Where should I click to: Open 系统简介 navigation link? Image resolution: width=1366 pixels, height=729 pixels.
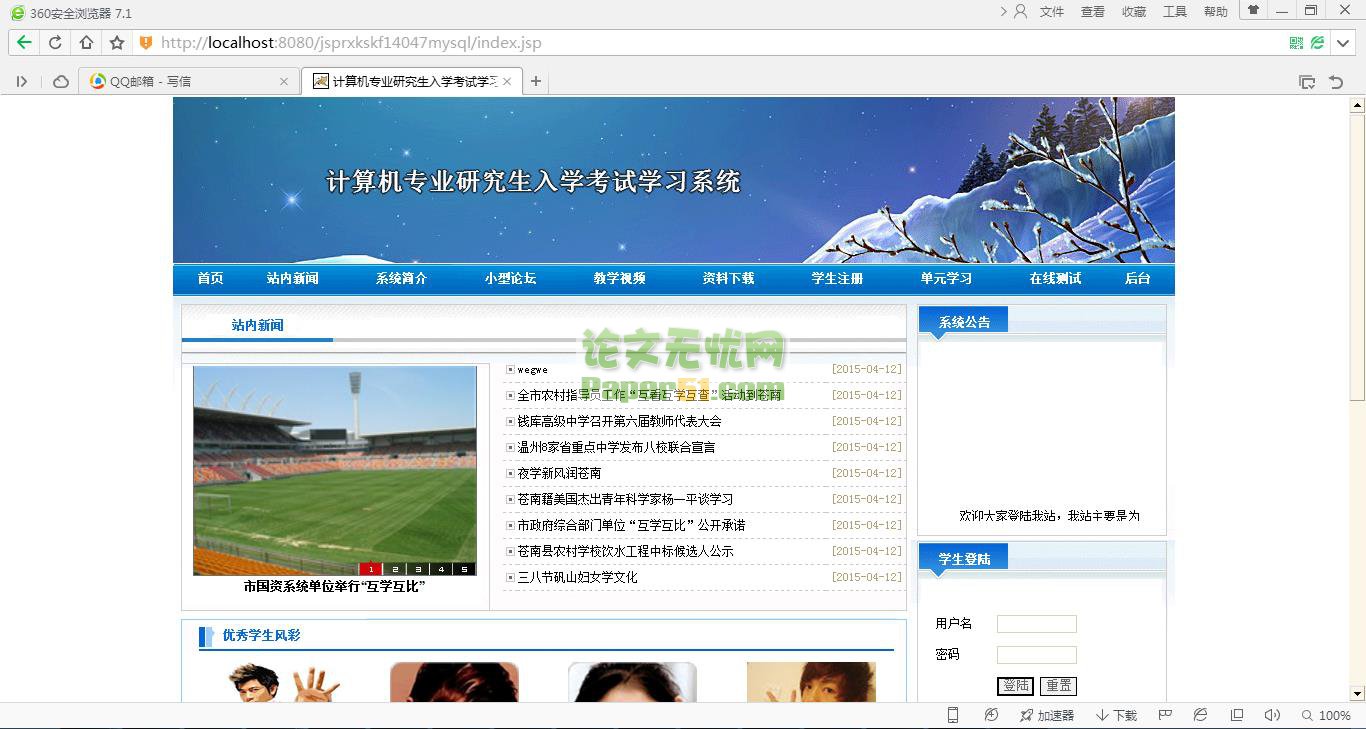pos(402,279)
